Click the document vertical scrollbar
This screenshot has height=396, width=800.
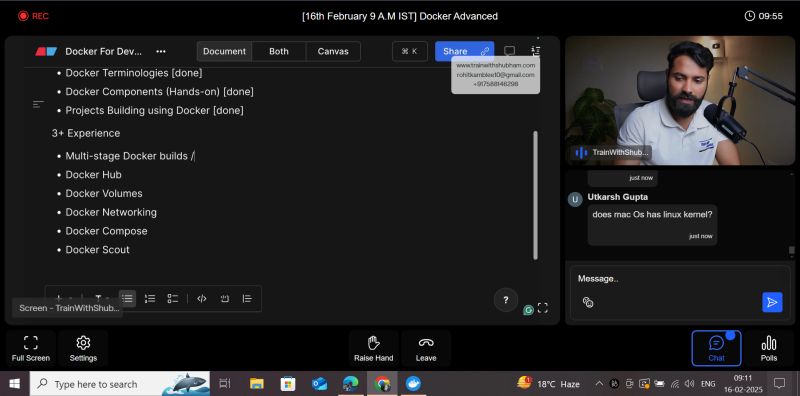(x=535, y=195)
